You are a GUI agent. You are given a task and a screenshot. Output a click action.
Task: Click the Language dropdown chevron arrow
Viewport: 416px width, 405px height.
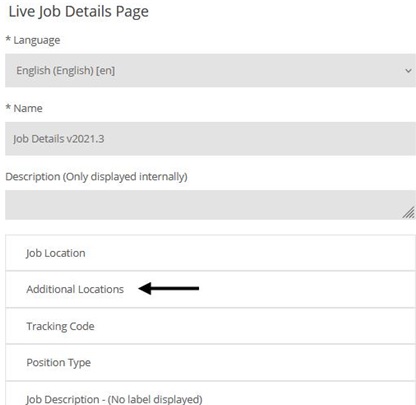[x=408, y=71]
